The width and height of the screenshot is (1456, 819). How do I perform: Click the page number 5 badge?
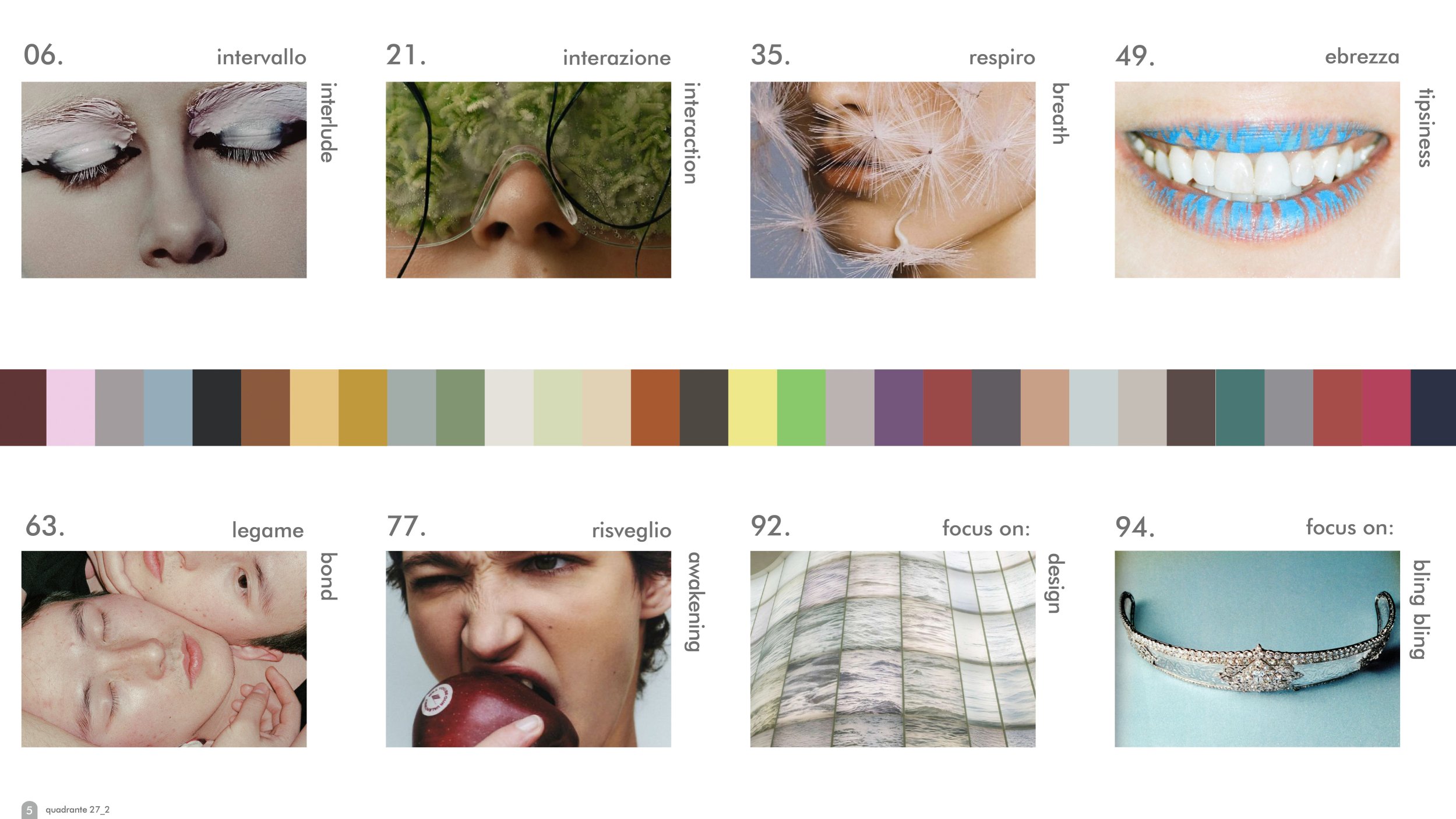(29, 810)
